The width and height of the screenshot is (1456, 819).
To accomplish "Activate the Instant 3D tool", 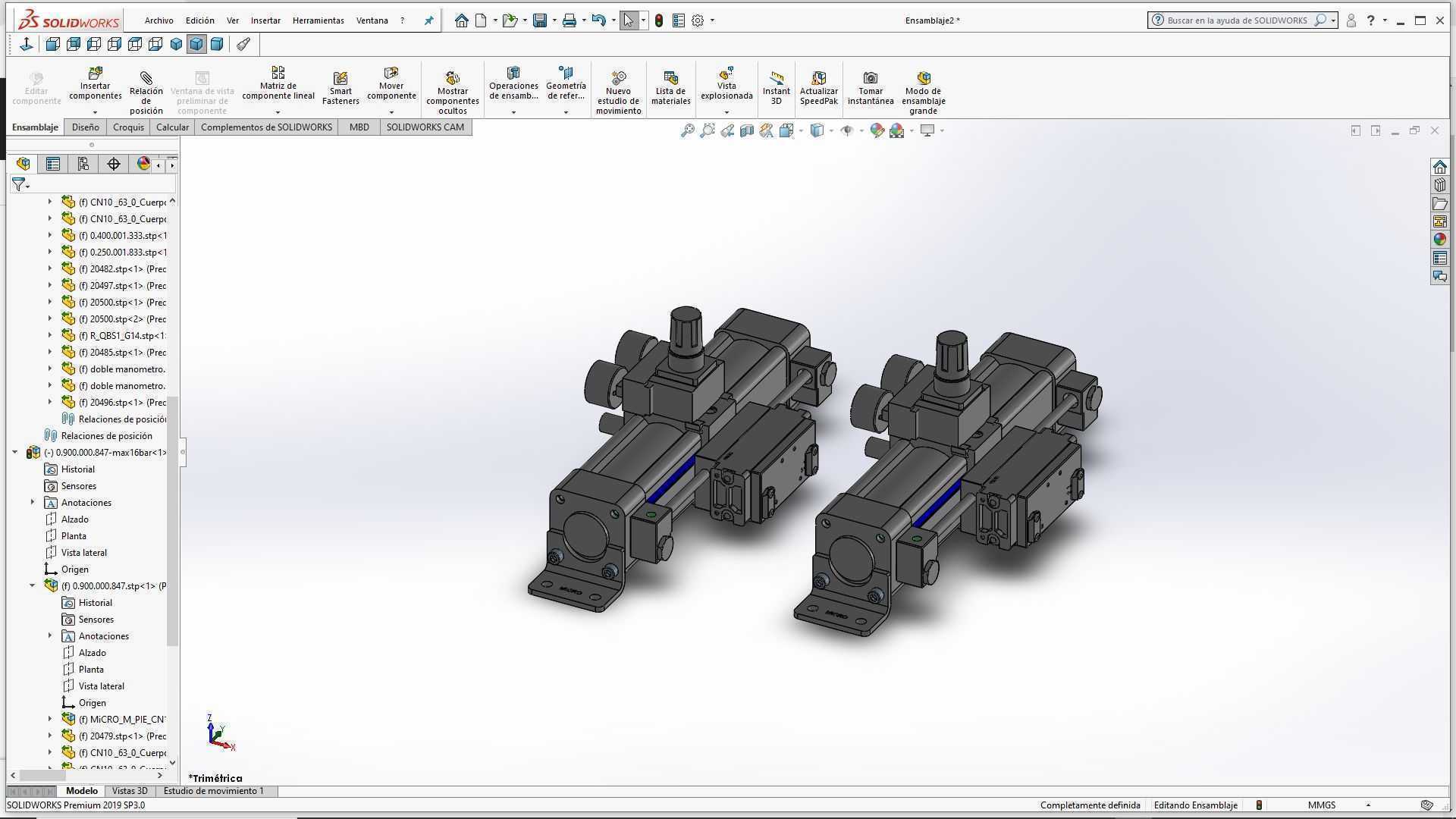I will coord(776,89).
